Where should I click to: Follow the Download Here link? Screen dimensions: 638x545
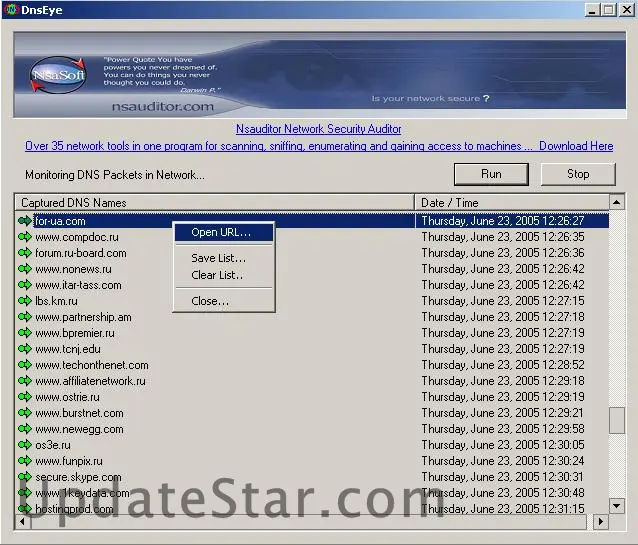click(576, 146)
